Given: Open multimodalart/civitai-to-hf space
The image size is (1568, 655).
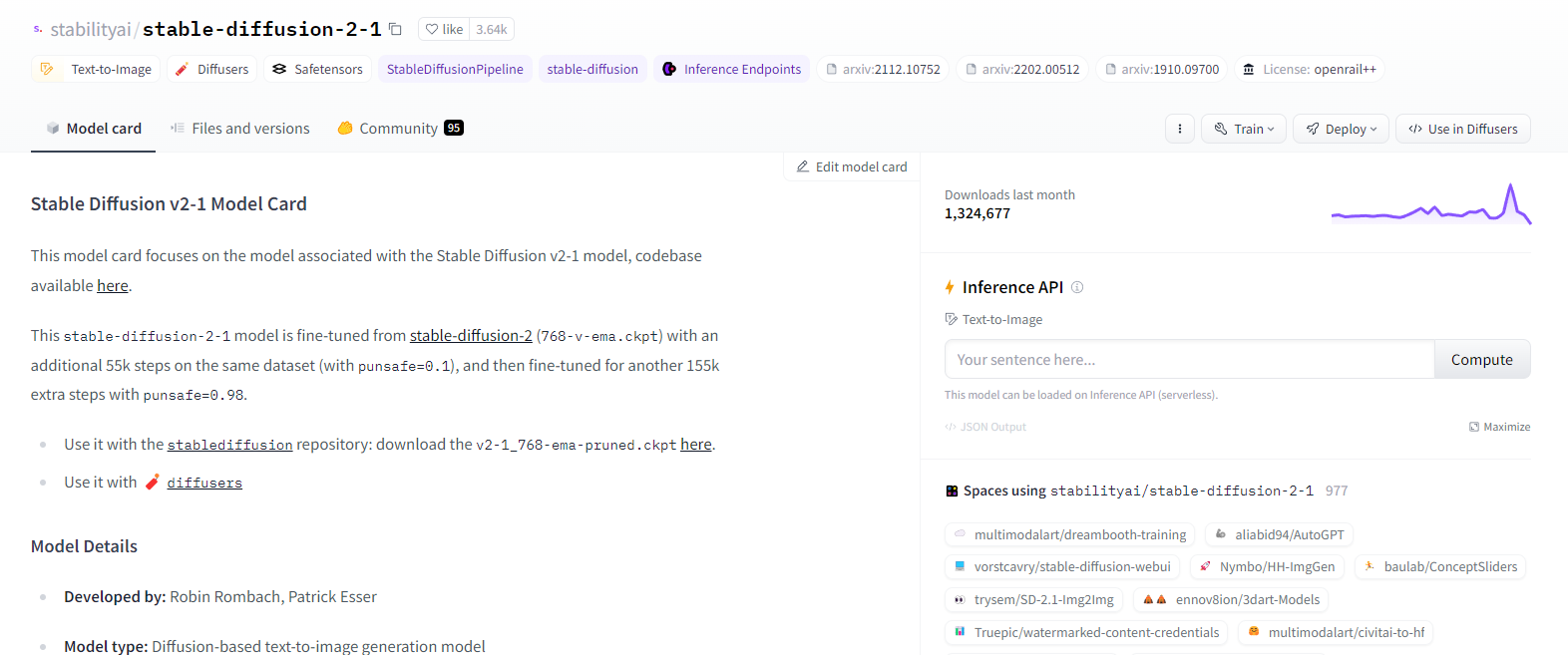Looking at the screenshot, I should click(x=1336, y=633).
